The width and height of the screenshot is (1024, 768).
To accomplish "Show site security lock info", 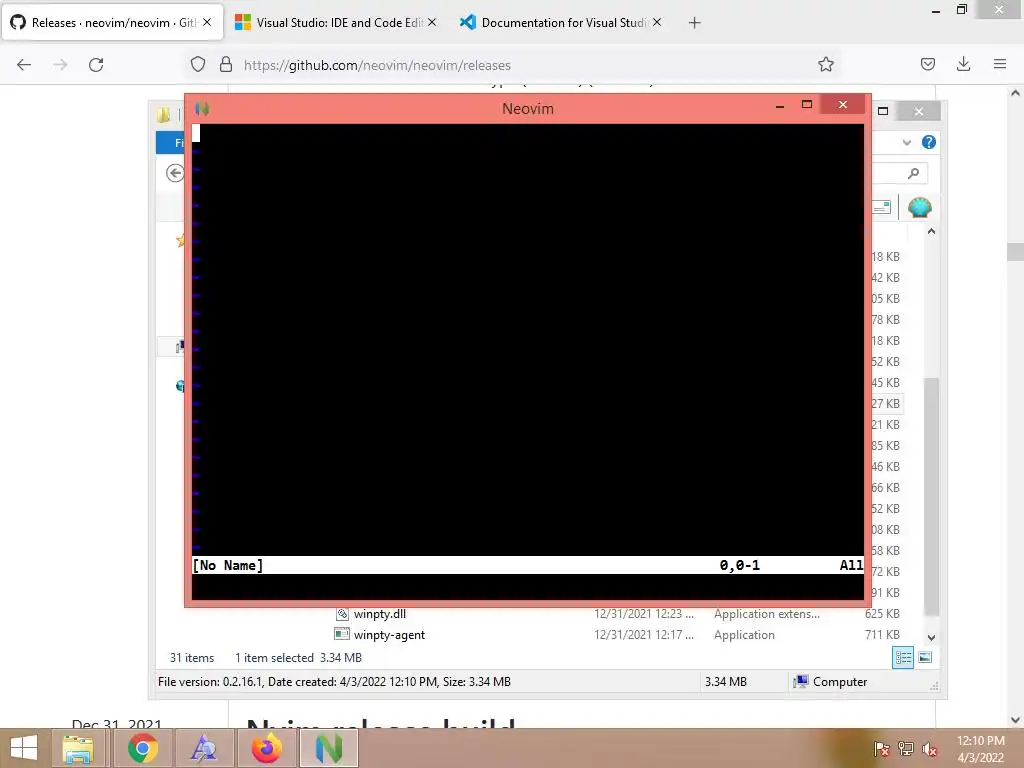I will (226, 64).
